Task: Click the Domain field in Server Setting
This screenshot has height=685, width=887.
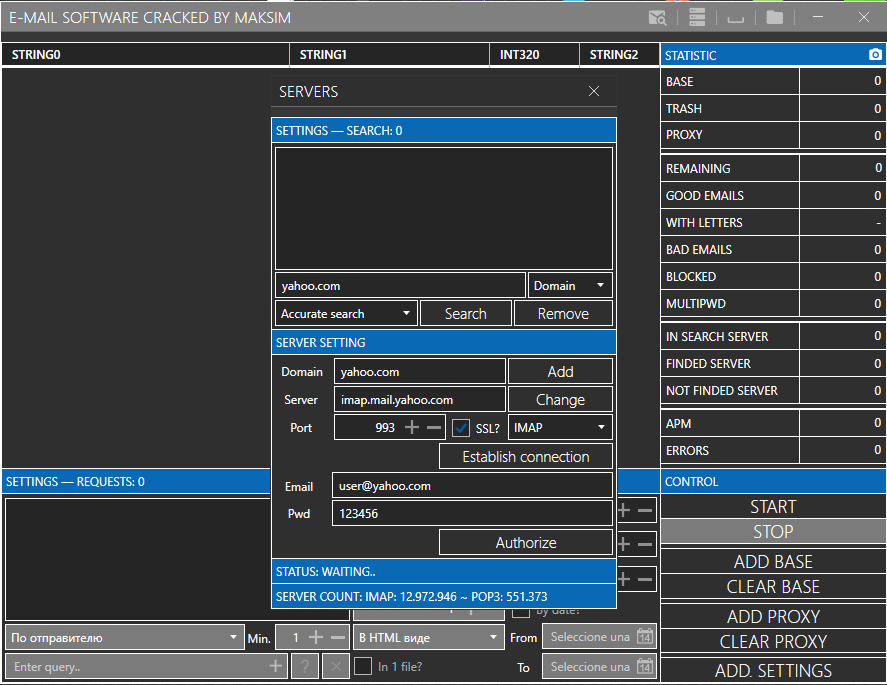Action: (x=419, y=372)
